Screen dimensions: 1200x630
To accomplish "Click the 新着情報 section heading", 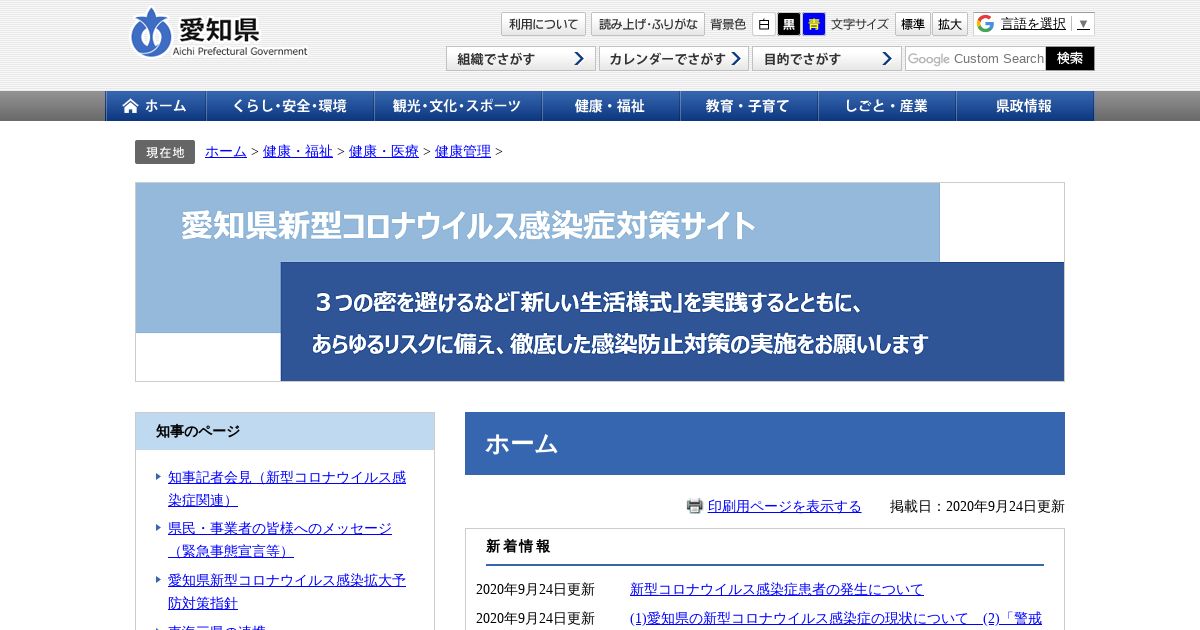I will pyautogui.click(x=518, y=546).
